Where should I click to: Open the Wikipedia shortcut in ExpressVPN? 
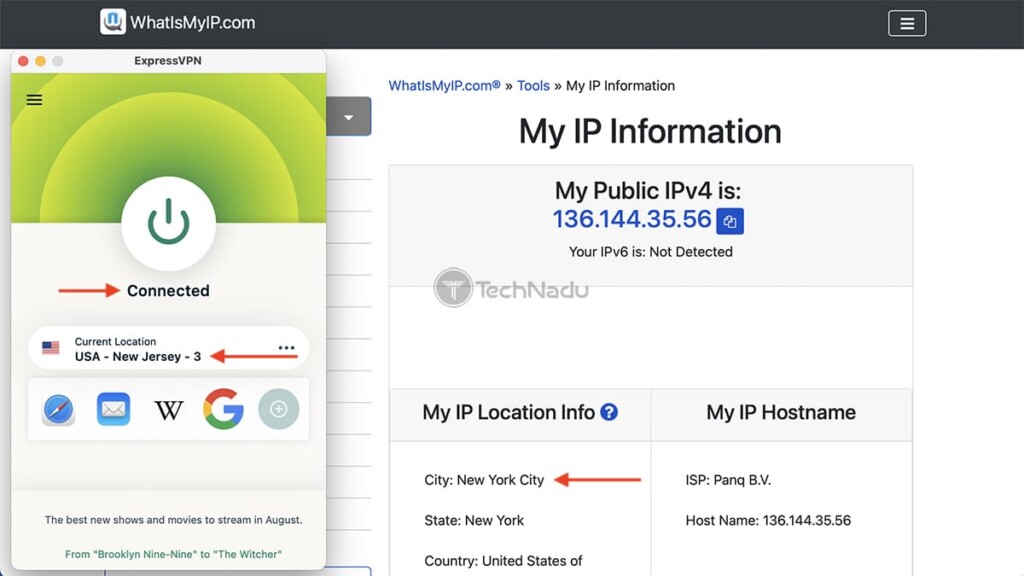coord(168,409)
